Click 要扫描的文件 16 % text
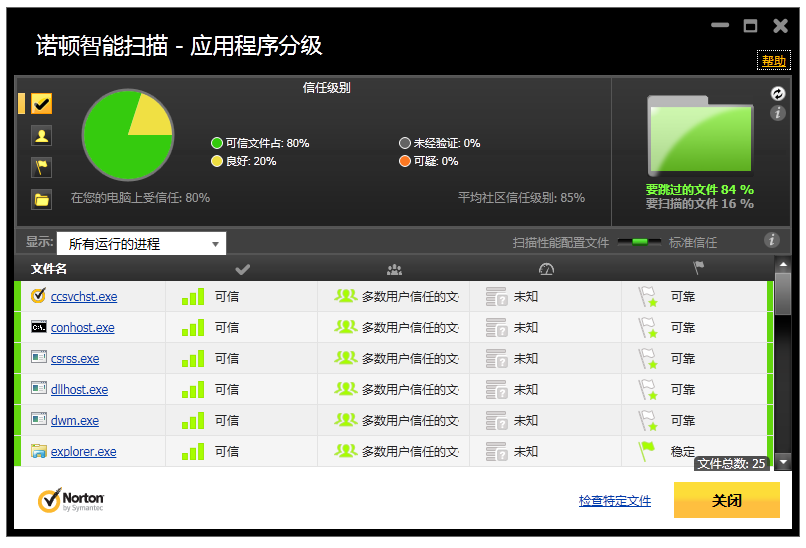This screenshot has height=548, width=806. click(700, 204)
